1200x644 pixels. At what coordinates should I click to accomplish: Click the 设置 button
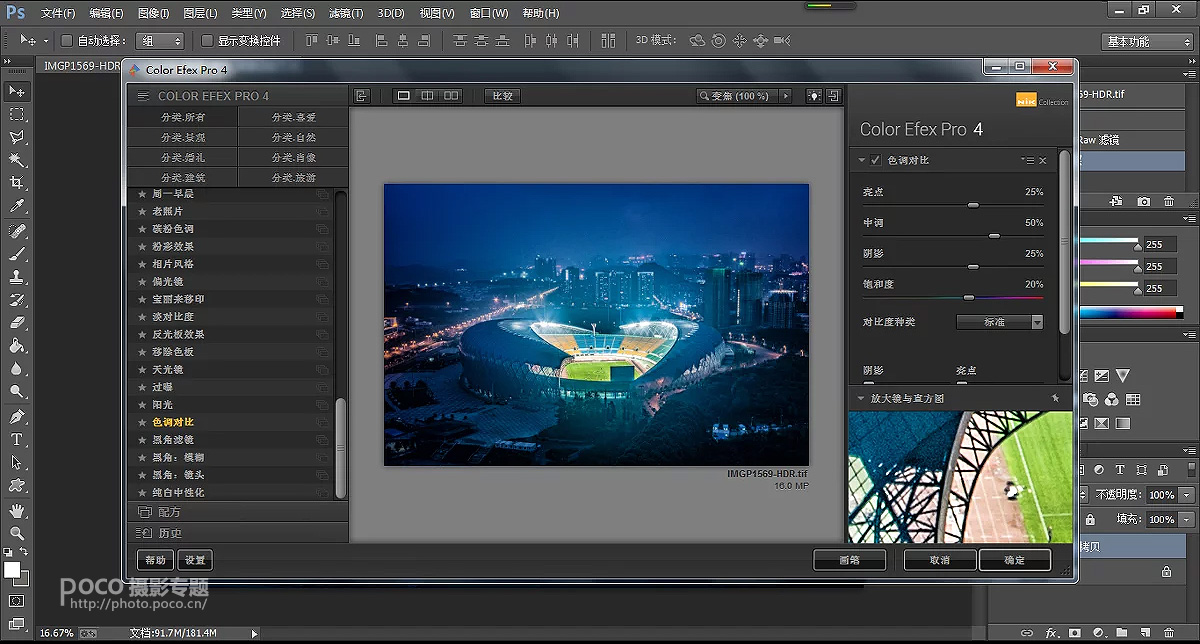click(x=194, y=560)
